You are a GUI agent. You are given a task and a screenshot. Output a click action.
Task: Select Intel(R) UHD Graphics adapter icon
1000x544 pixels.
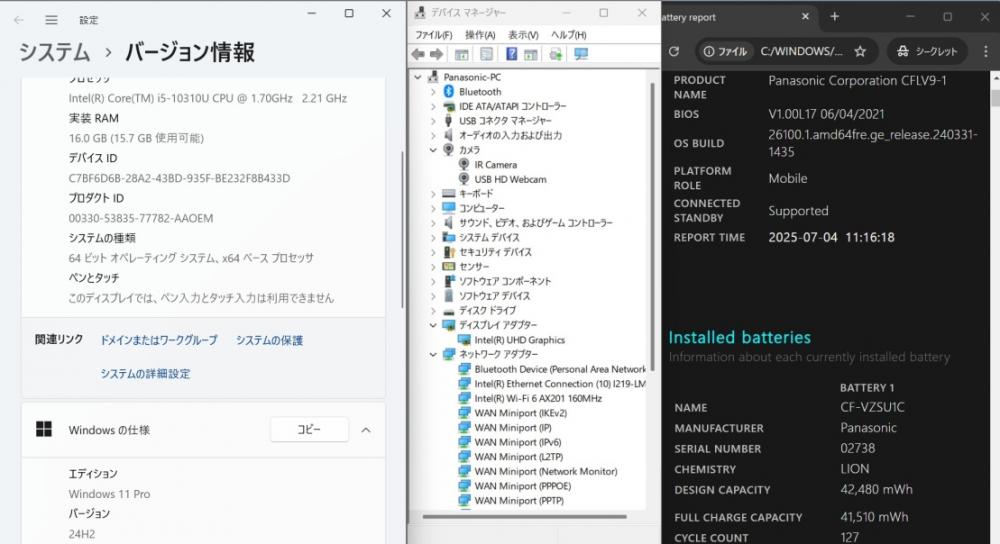coord(464,340)
